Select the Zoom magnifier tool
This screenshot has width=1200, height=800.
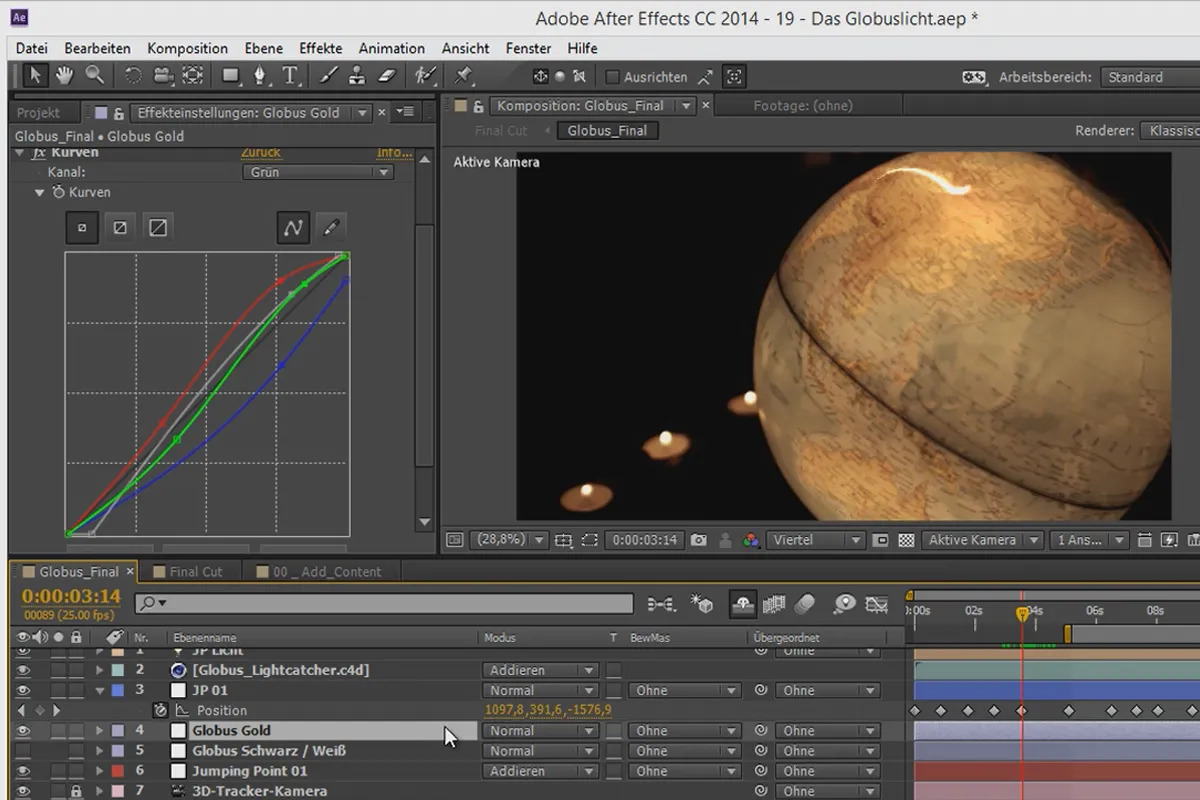click(94, 75)
